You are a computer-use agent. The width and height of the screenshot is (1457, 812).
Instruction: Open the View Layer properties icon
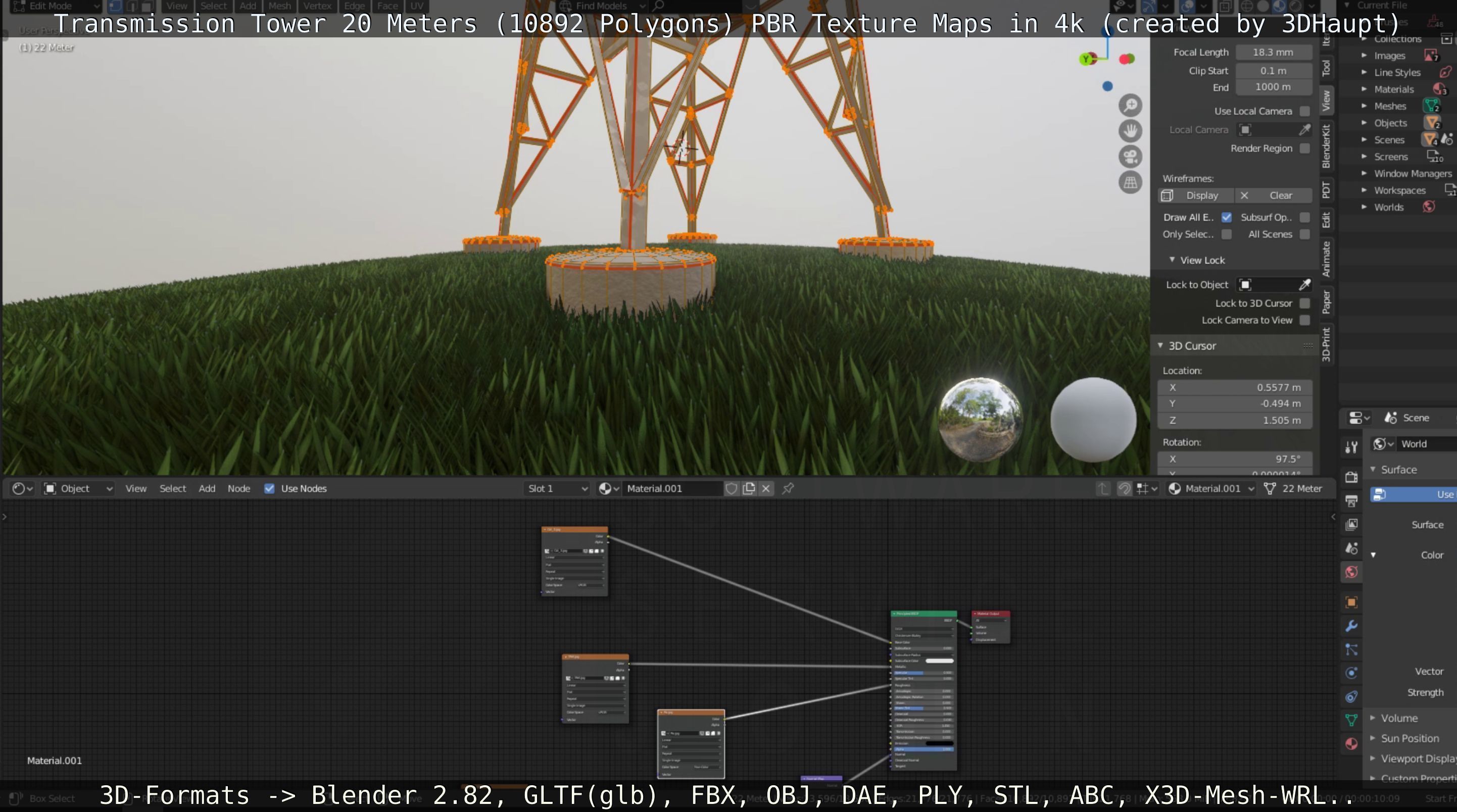[x=1351, y=524]
